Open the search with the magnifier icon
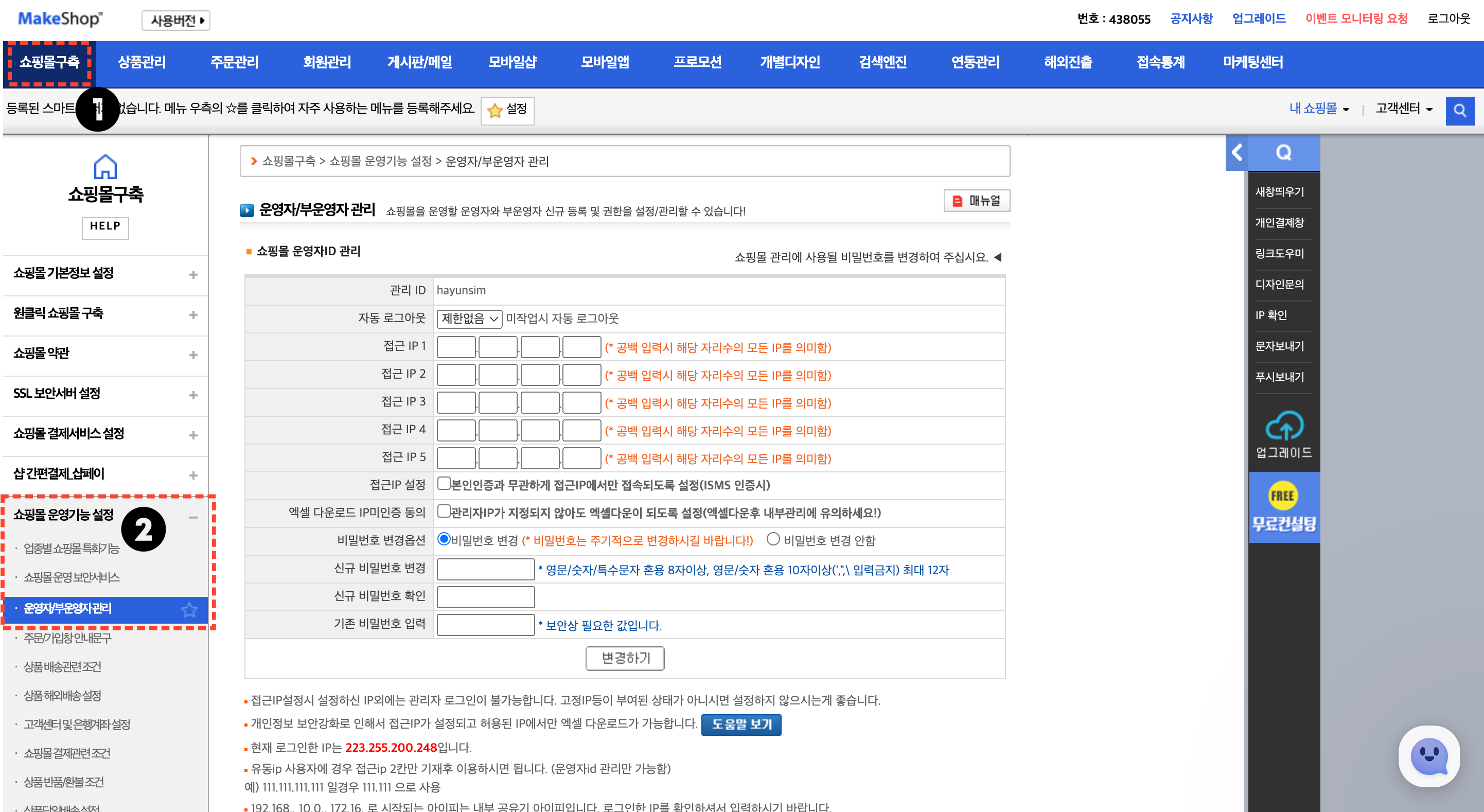Image resolution: width=1484 pixels, height=812 pixels. (1460, 111)
